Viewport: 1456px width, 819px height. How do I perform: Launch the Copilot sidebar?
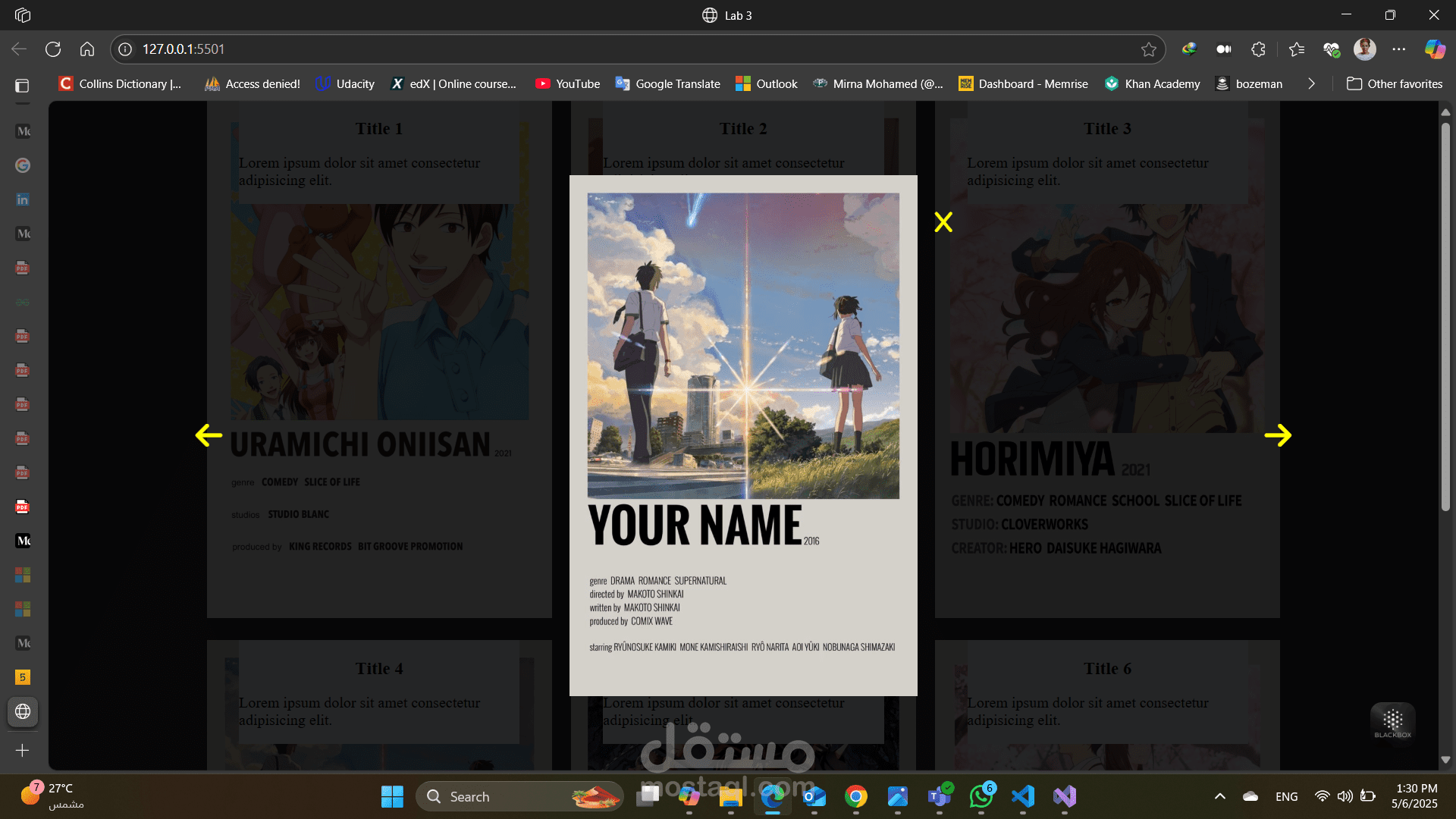(x=1435, y=49)
